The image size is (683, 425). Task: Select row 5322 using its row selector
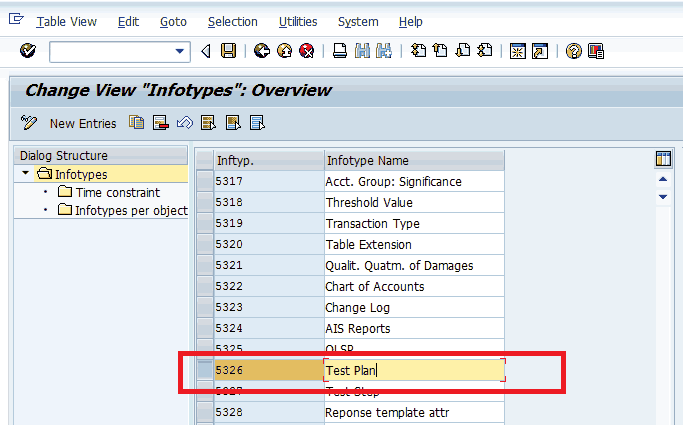[205, 287]
